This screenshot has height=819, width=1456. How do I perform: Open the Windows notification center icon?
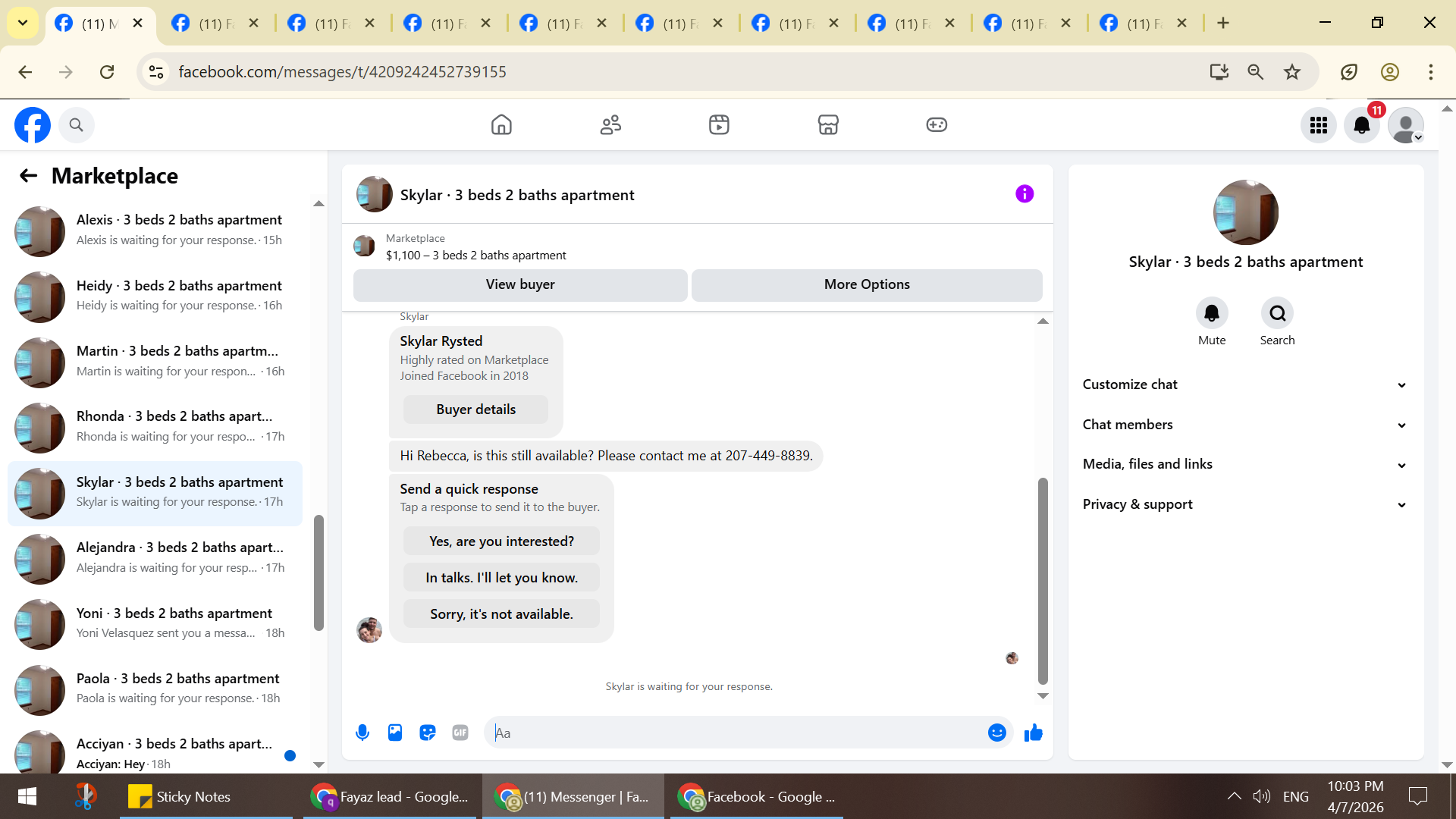(1417, 796)
